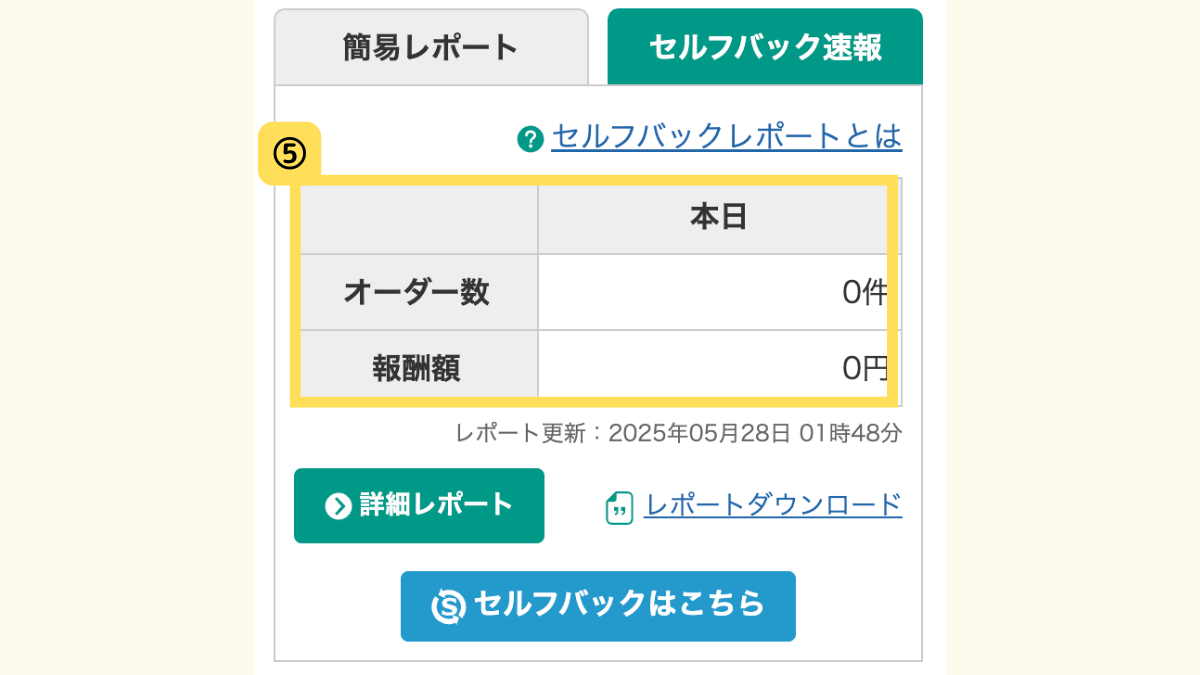Select the セルフバック速報 tab

765,47
